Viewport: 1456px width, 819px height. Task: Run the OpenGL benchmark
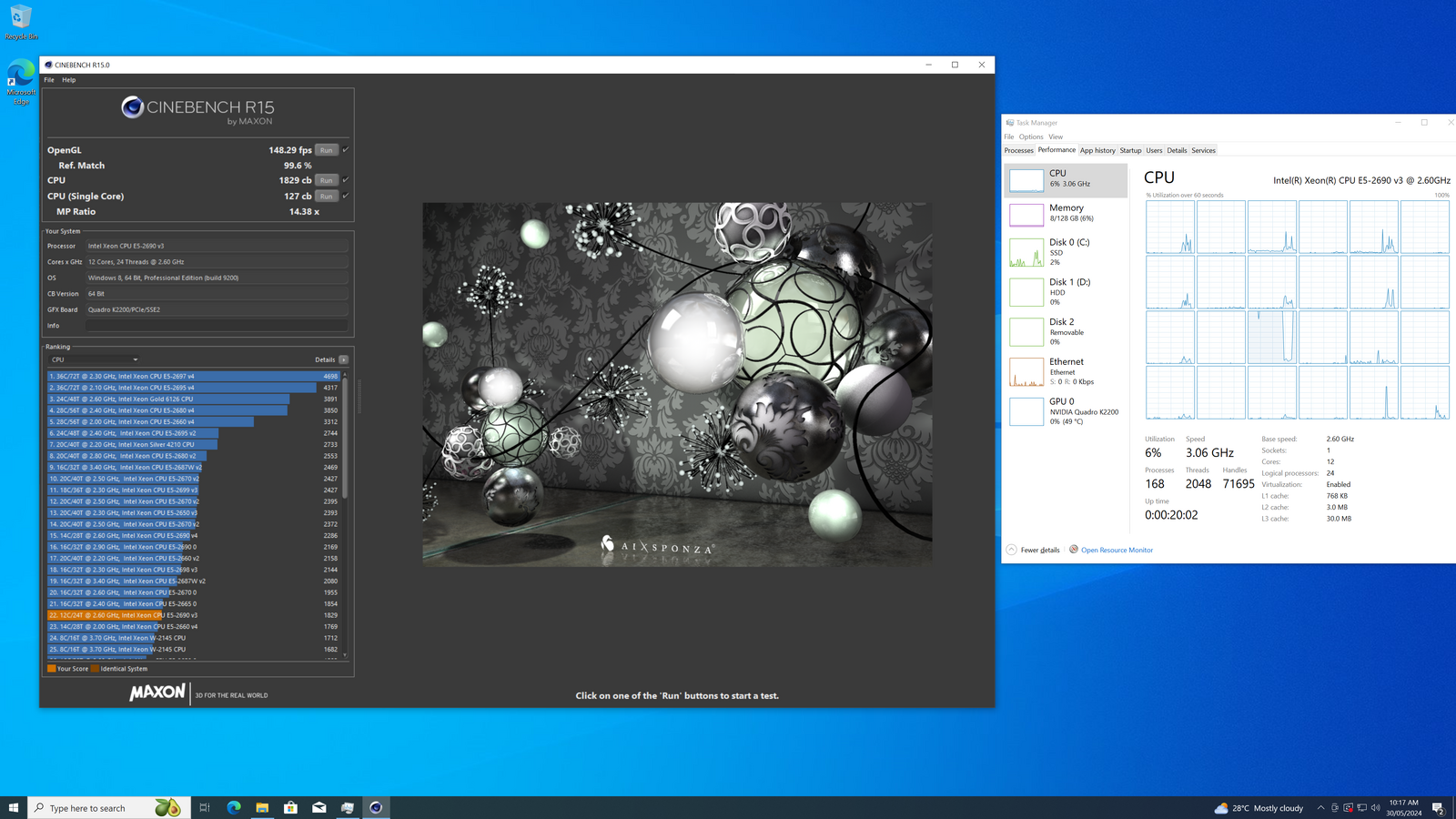pos(327,150)
